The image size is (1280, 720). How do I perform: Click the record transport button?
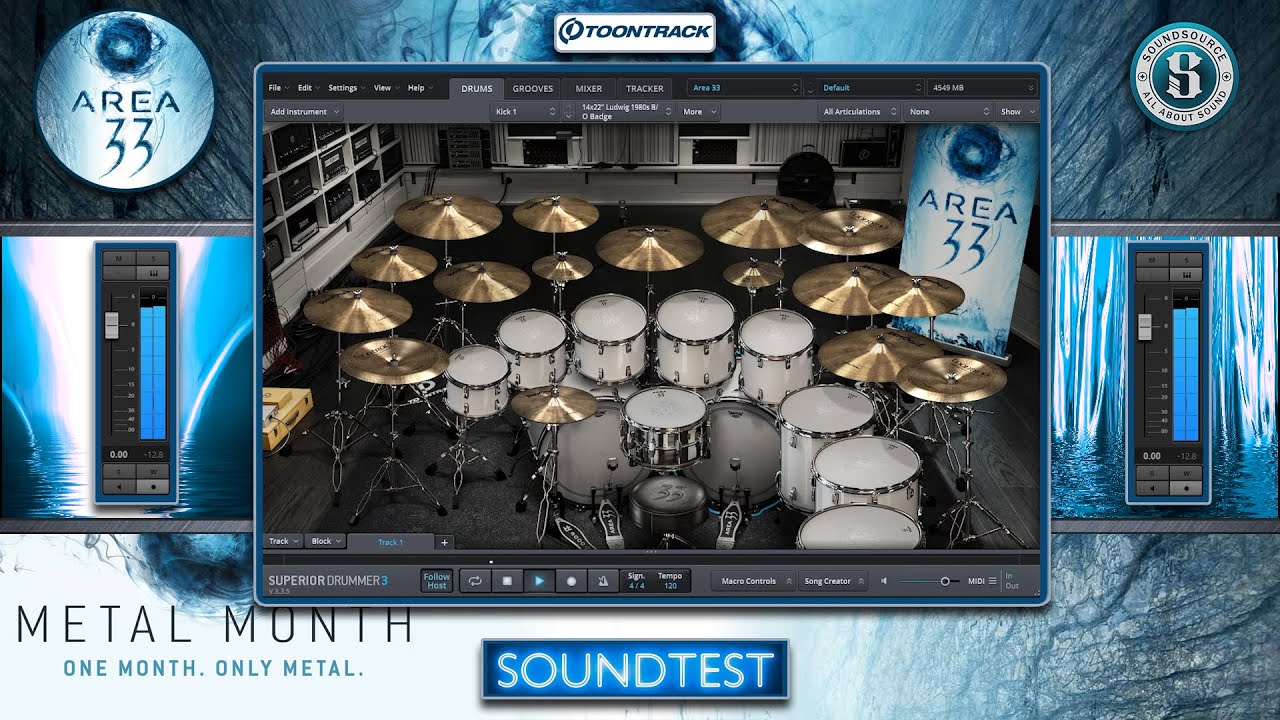(571, 581)
